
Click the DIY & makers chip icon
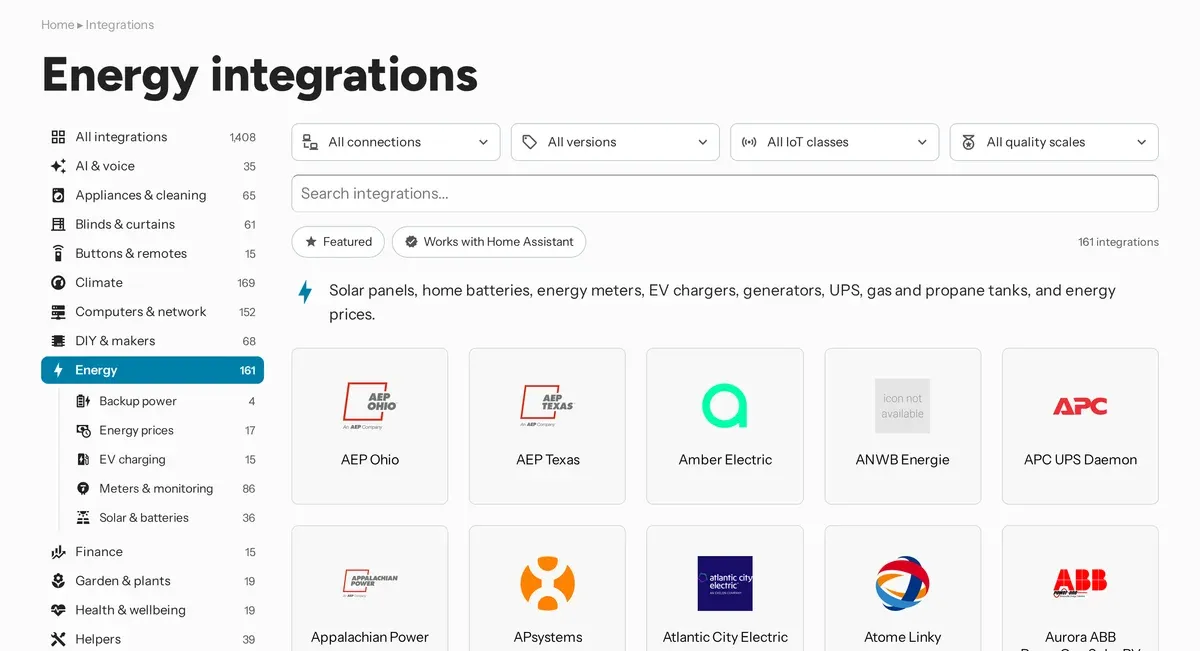pyautogui.click(x=58, y=341)
